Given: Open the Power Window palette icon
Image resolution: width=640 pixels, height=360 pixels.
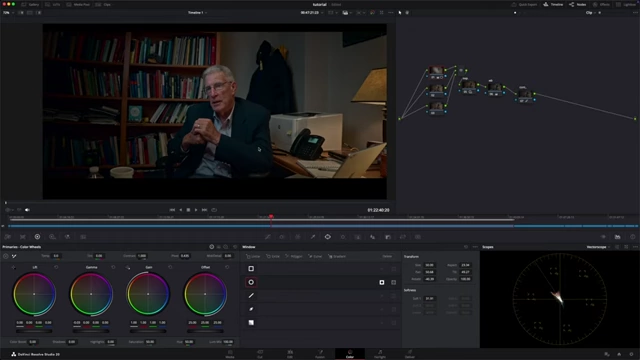Looking at the screenshot, I should point(328,237).
